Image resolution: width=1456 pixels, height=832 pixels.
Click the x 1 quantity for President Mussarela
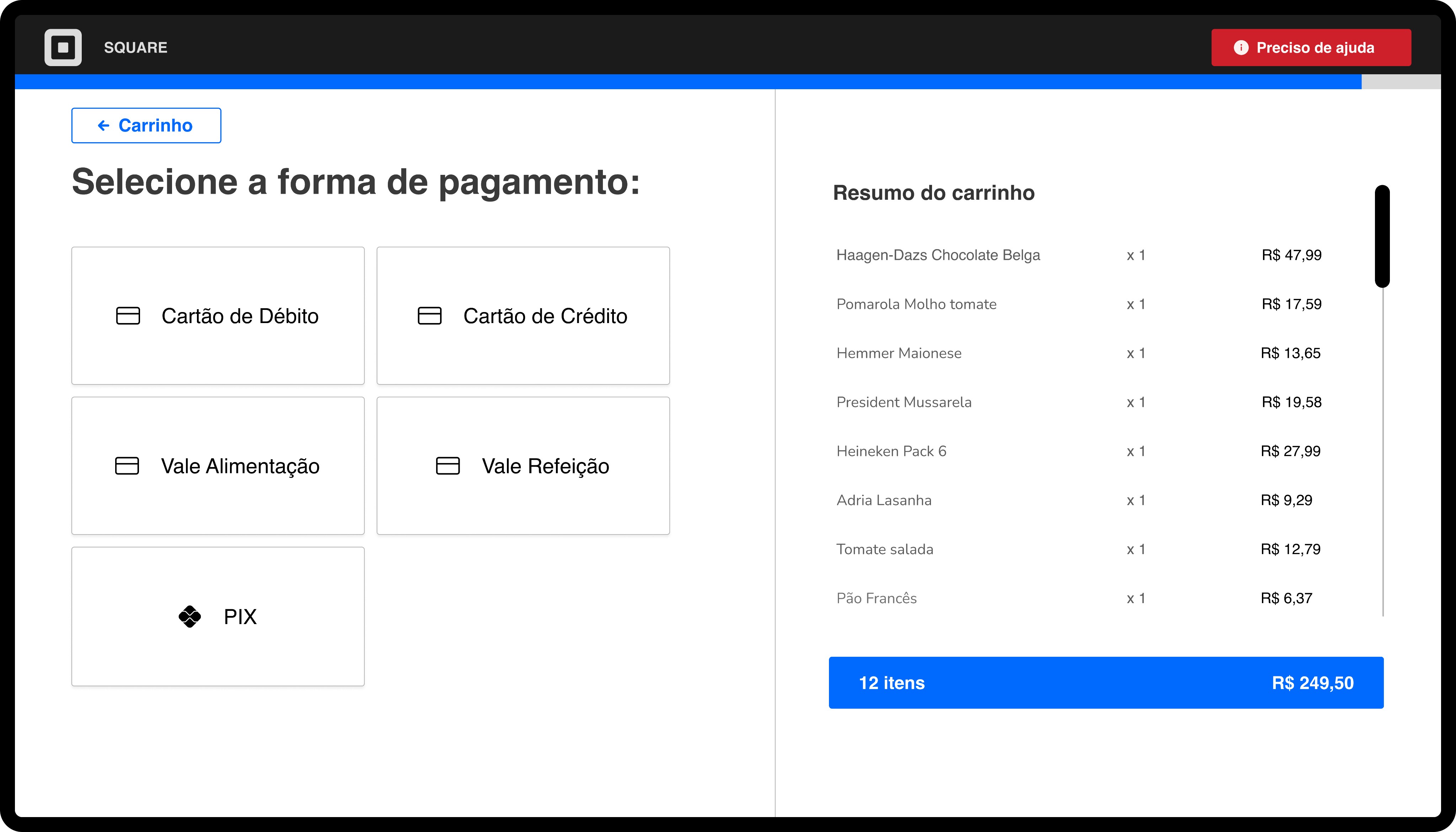tap(1135, 402)
